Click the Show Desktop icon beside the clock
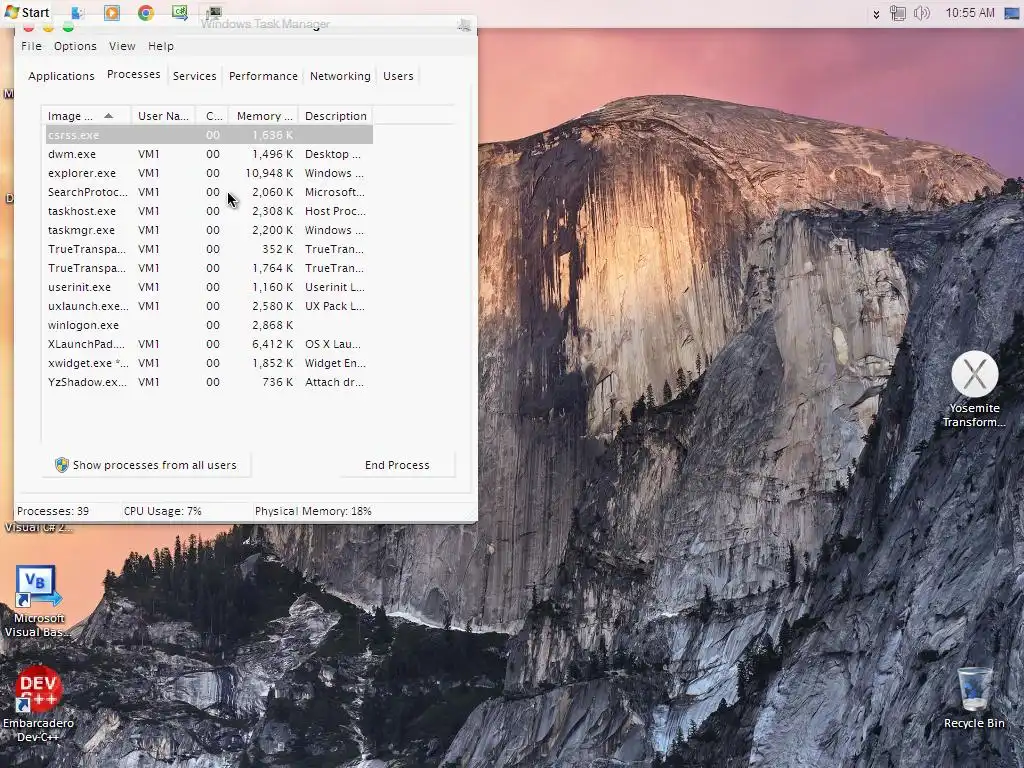The height and width of the screenshot is (768, 1024). (x=1012, y=14)
